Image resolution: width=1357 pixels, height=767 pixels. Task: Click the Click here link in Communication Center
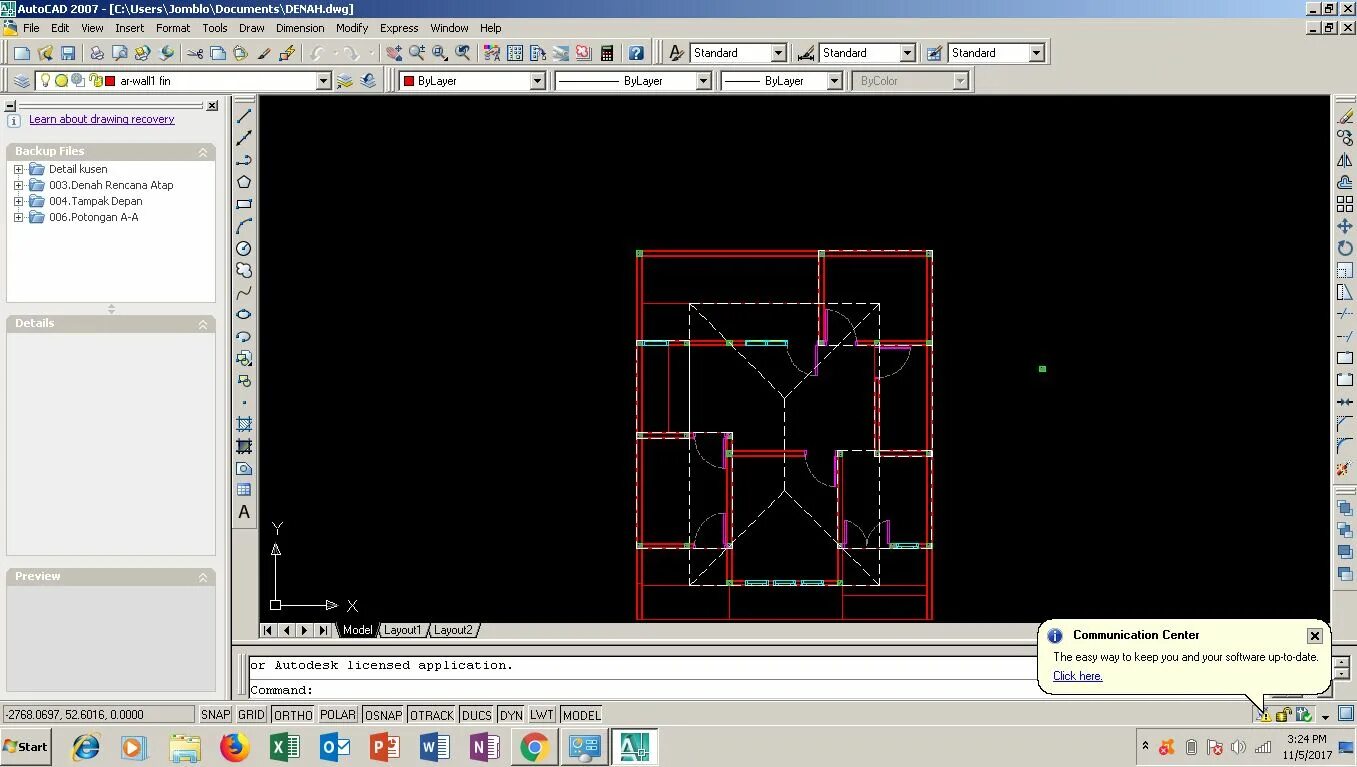click(1077, 676)
